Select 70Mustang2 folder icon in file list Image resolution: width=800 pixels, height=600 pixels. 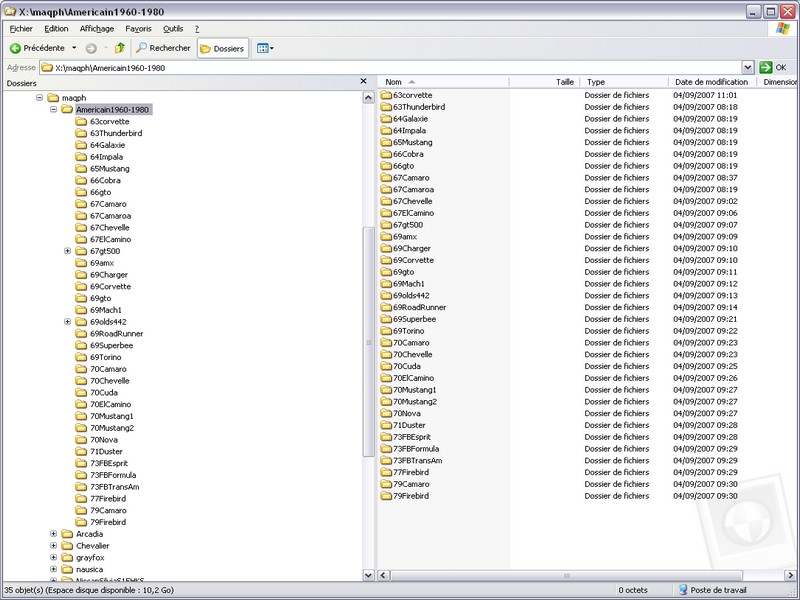point(386,402)
